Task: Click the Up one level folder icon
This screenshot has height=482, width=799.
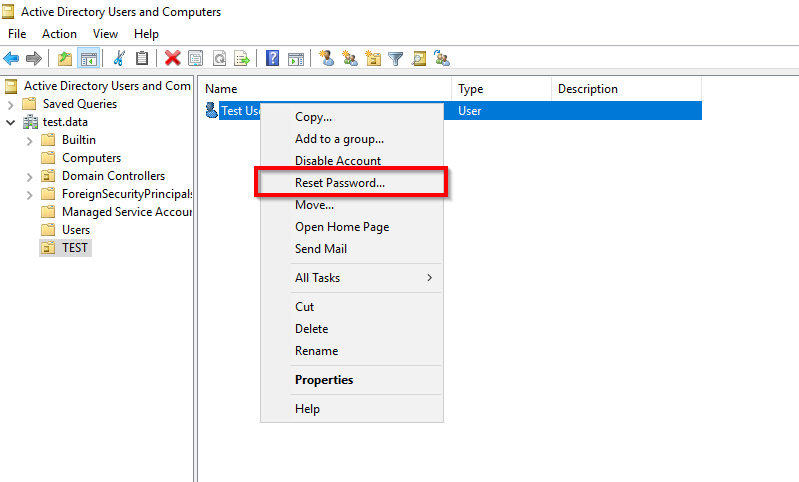Action: [x=65, y=59]
